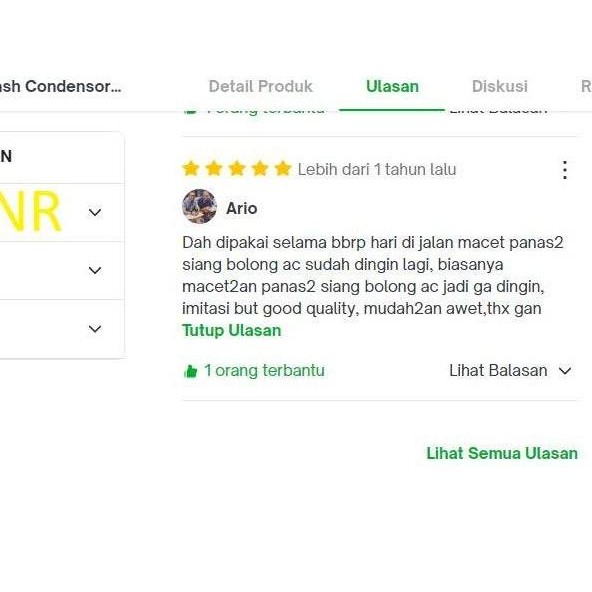
Task: Click the third yellow star of the rating
Action: tap(237, 169)
